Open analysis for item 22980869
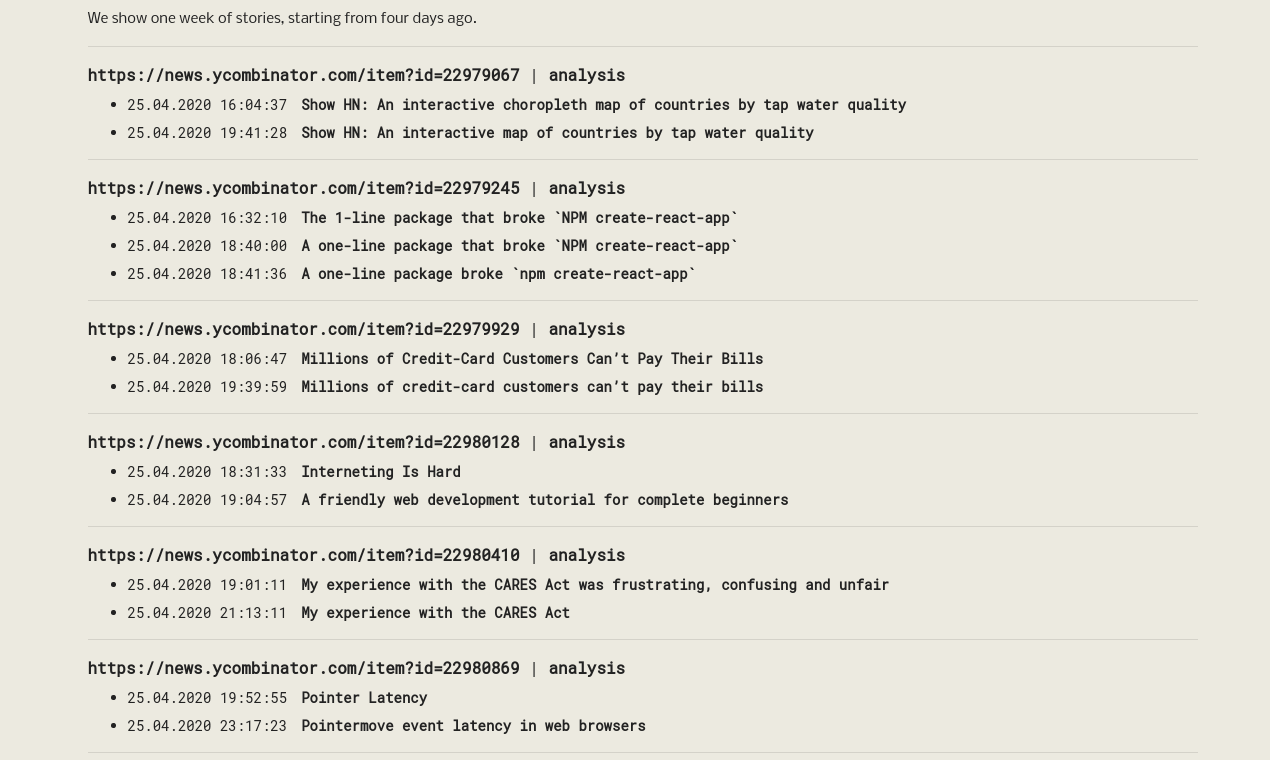The height and width of the screenshot is (760, 1270). pyautogui.click(x=587, y=668)
